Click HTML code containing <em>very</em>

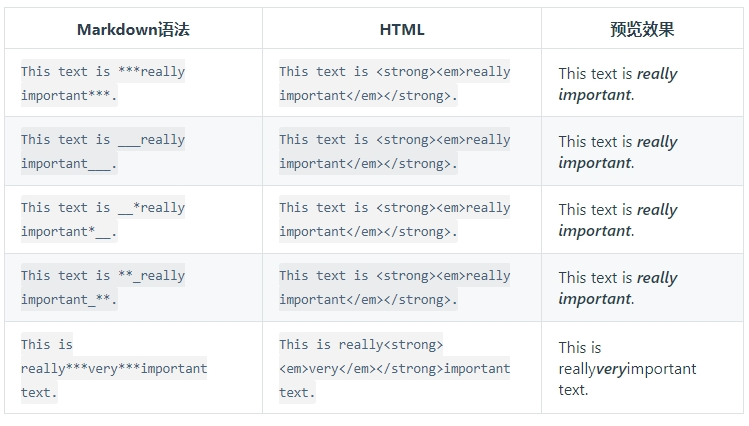point(395,368)
